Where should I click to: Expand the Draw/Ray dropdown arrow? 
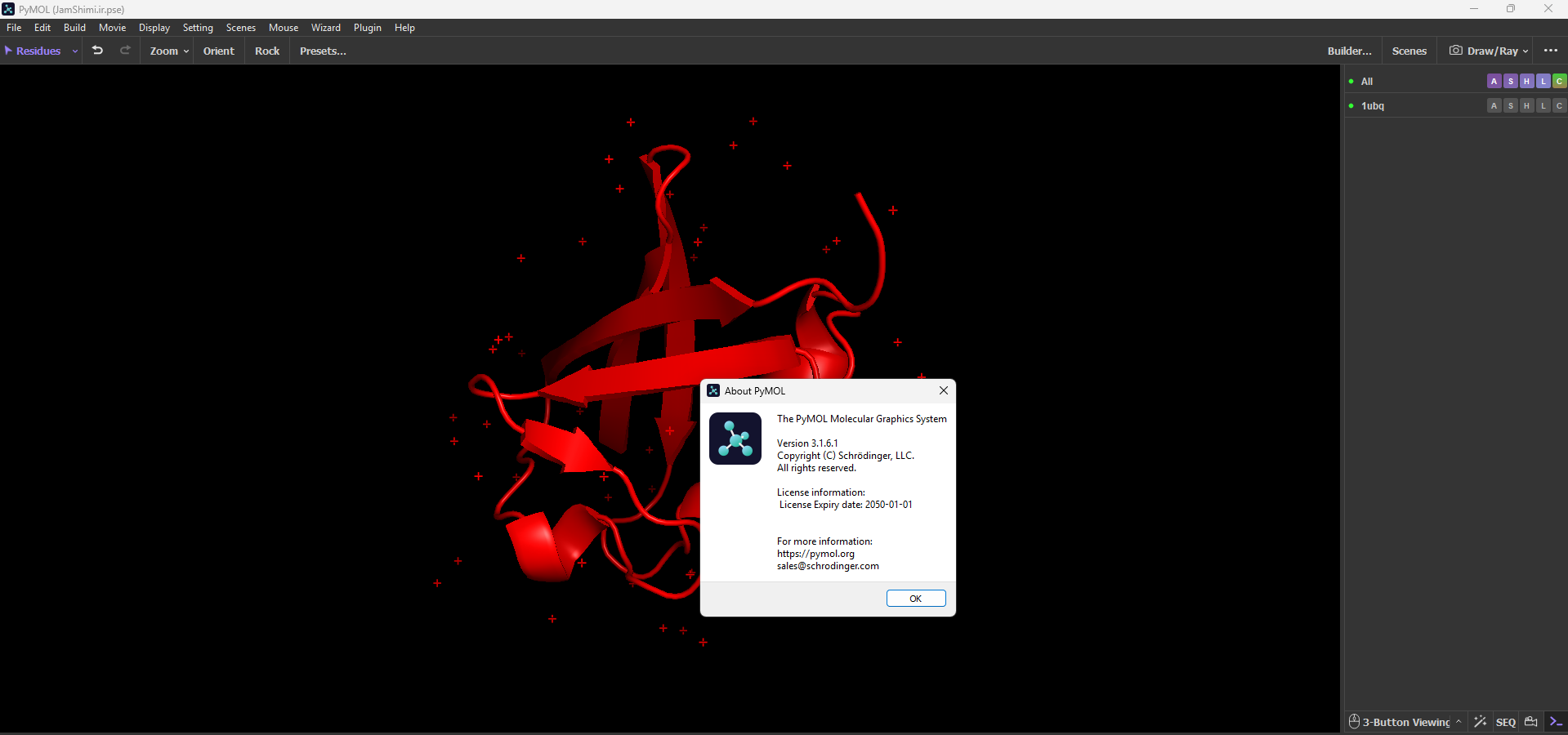click(1526, 51)
